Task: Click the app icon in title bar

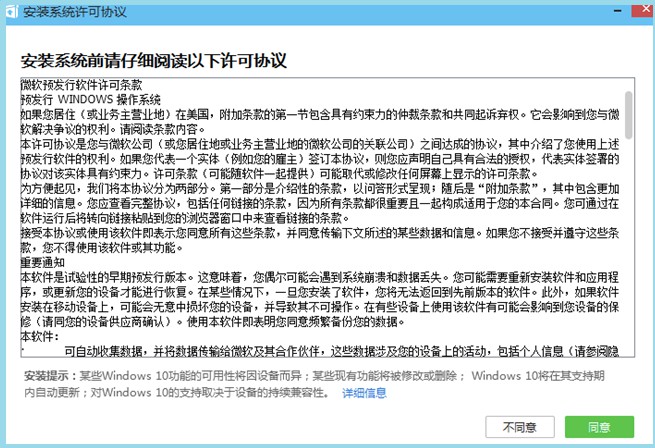Action: click(11, 11)
